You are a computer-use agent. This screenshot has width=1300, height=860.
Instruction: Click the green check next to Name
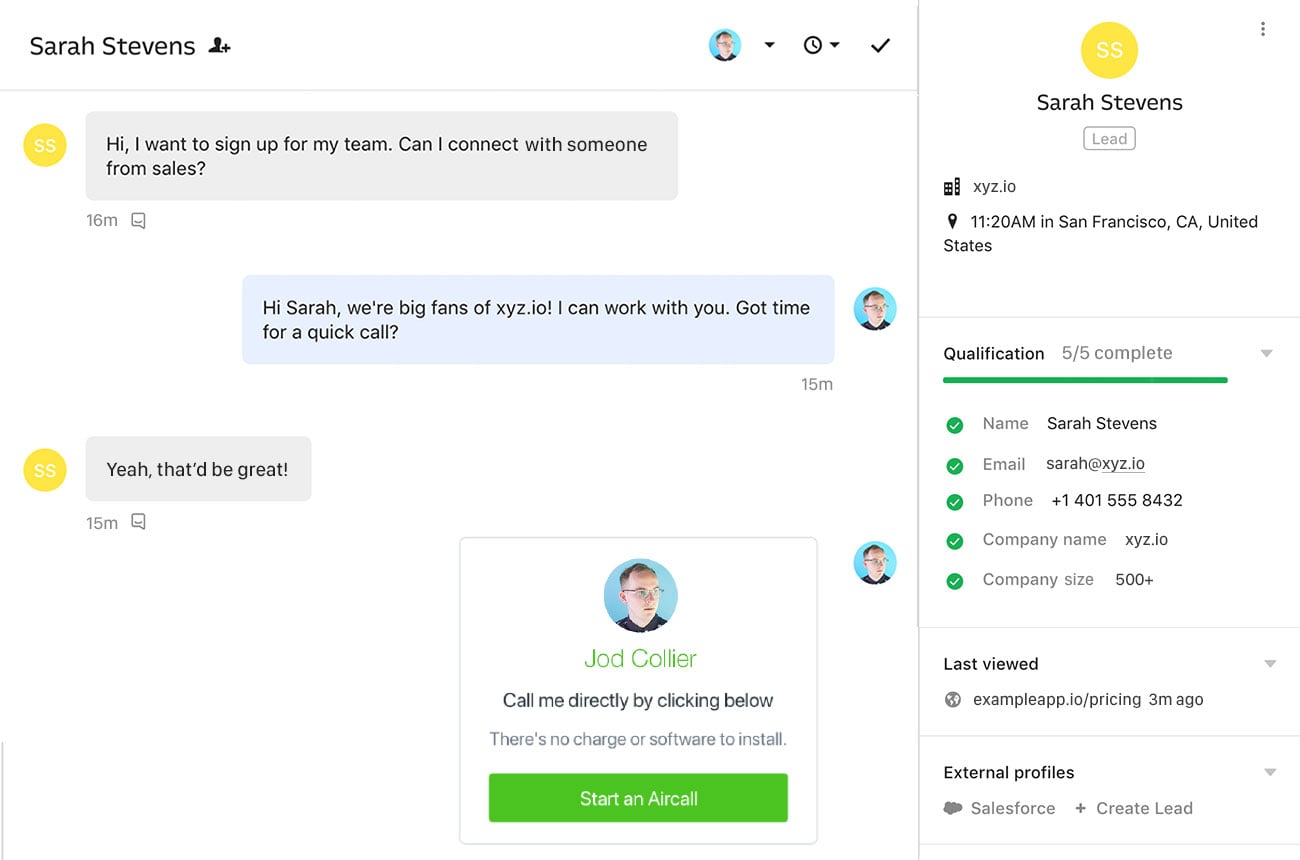955,425
